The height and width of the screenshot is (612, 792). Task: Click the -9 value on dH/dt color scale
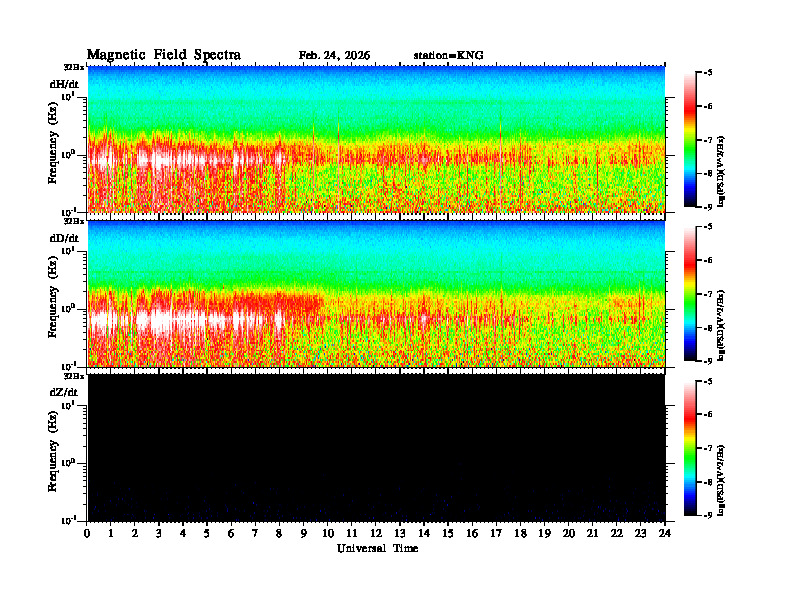click(x=708, y=207)
